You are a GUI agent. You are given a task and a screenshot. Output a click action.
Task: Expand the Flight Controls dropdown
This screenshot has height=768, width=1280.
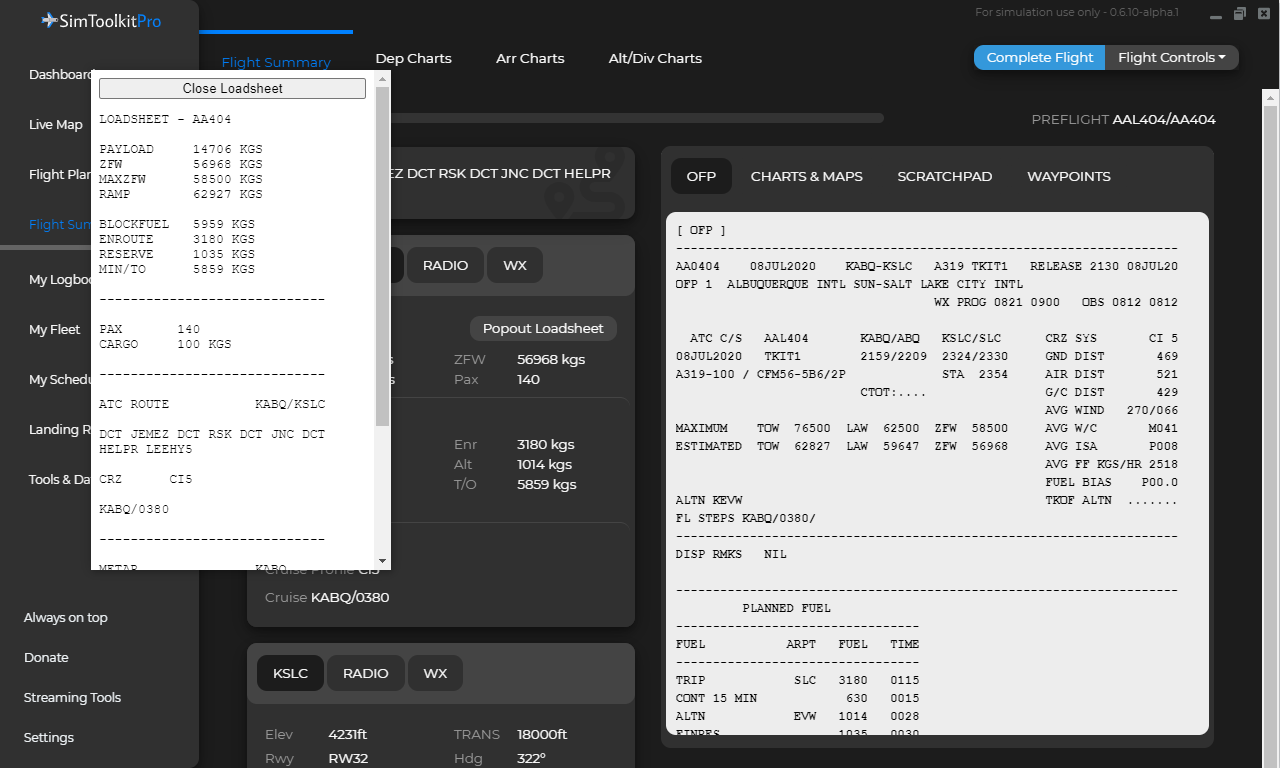(x=1172, y=57)
